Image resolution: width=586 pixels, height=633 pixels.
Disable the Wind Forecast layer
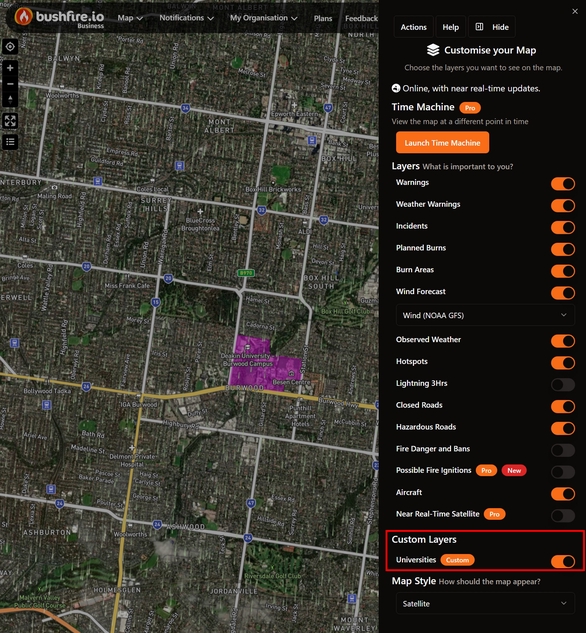click(x=563, y=293)
